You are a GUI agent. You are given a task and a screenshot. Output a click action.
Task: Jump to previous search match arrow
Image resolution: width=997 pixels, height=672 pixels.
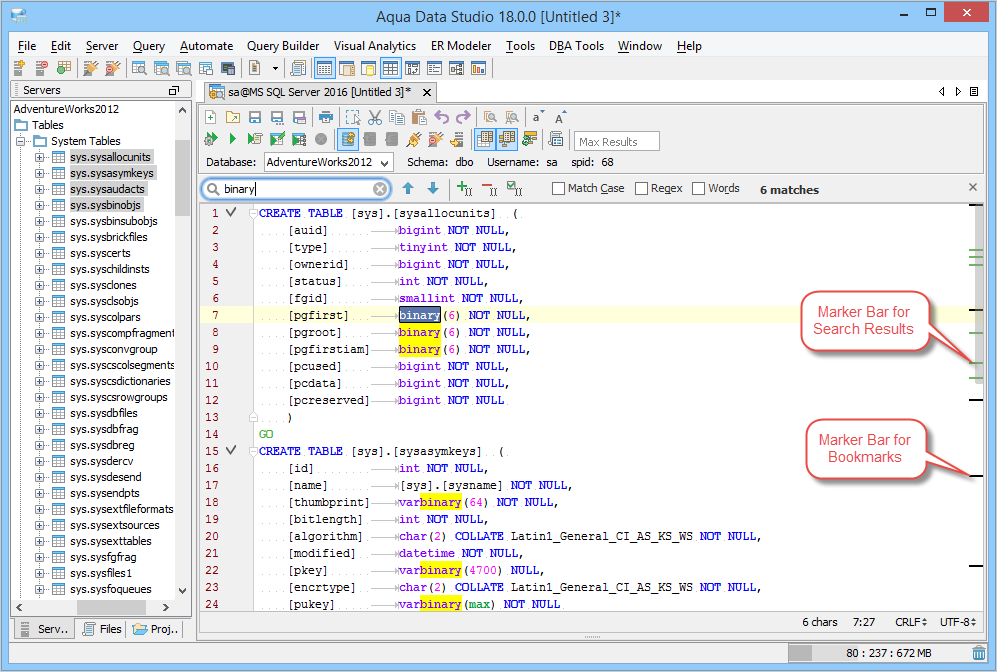(x=408, y=188)
